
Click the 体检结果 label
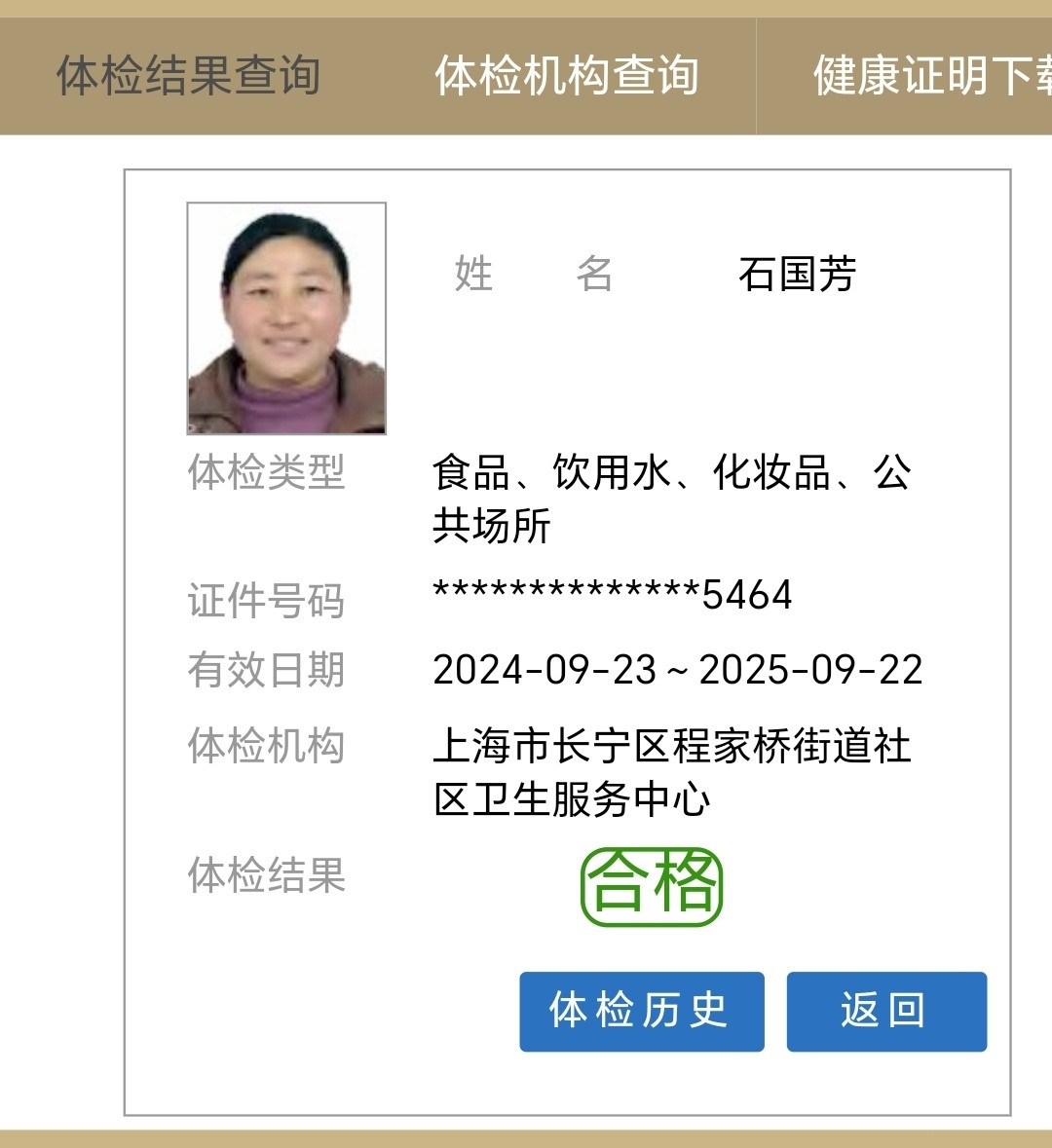point(266,874)
